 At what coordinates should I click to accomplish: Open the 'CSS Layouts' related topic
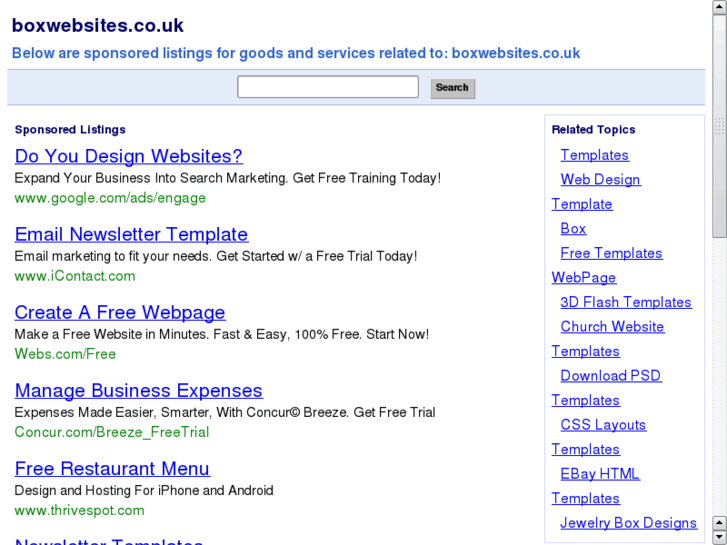pyautogui.click(x=603, y=425)
